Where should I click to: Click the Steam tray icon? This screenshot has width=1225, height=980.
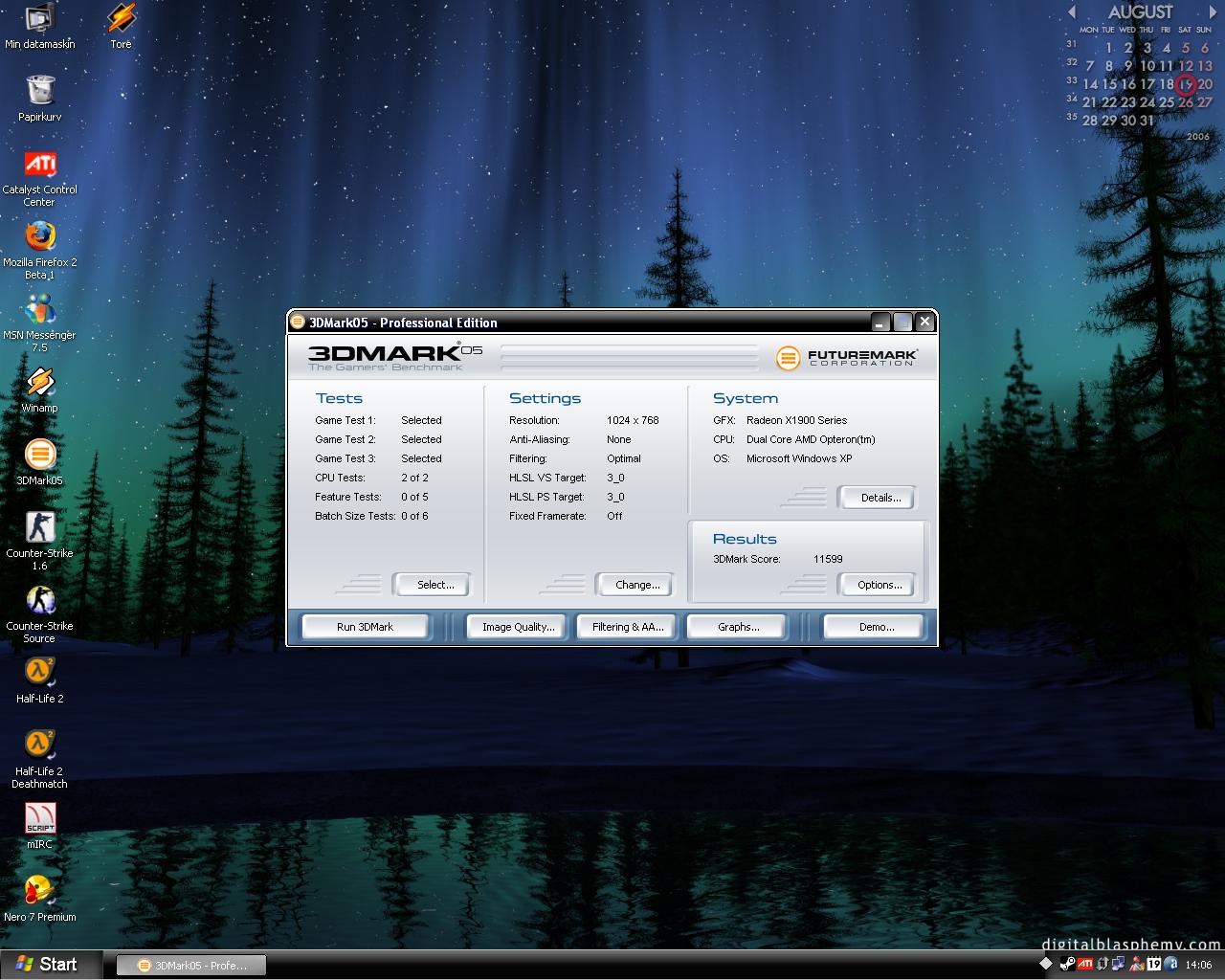[x=1067, y=964]
